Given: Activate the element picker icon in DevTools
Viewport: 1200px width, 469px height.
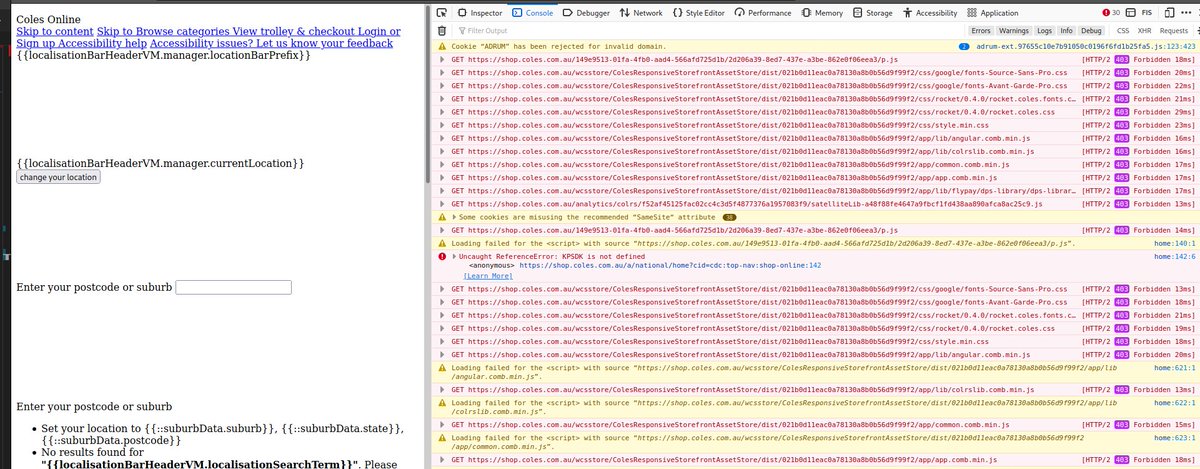Looking at the screenshot, I should coord(444,13).
